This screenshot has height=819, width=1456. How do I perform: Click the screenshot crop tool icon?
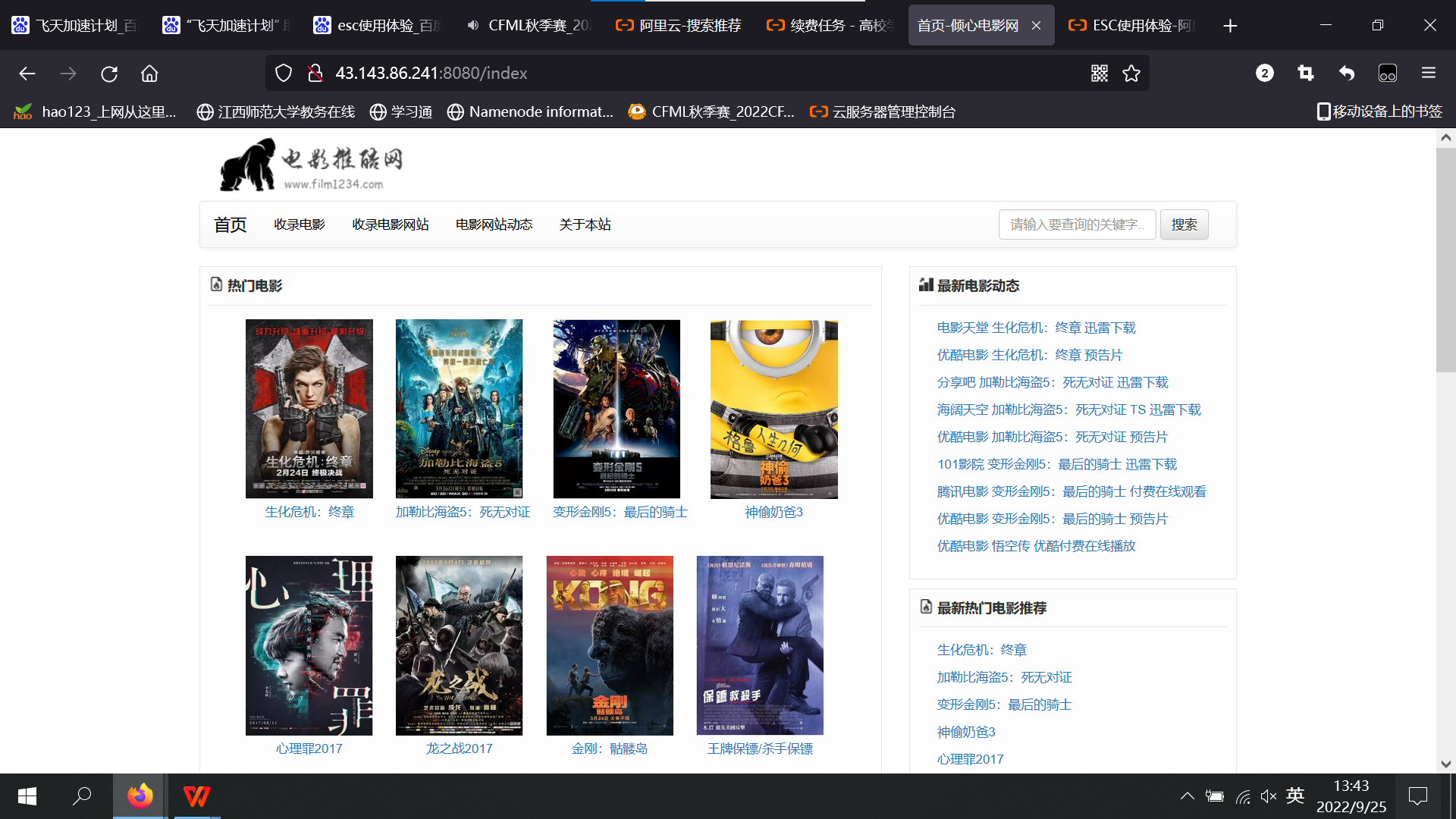click(1305, 73)
